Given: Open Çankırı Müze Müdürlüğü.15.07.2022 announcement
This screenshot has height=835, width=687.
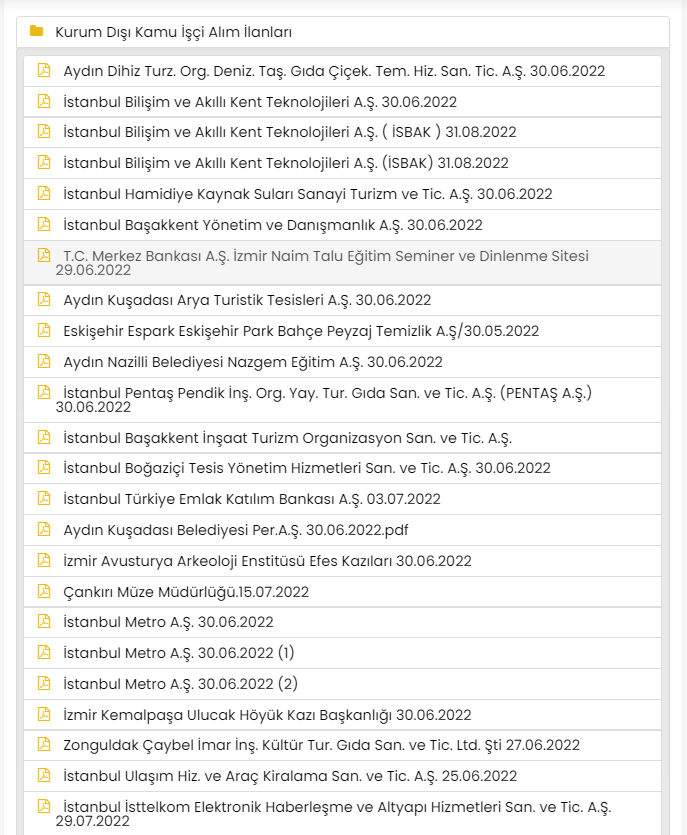Looking at the screenshot, I should [186, 591].
